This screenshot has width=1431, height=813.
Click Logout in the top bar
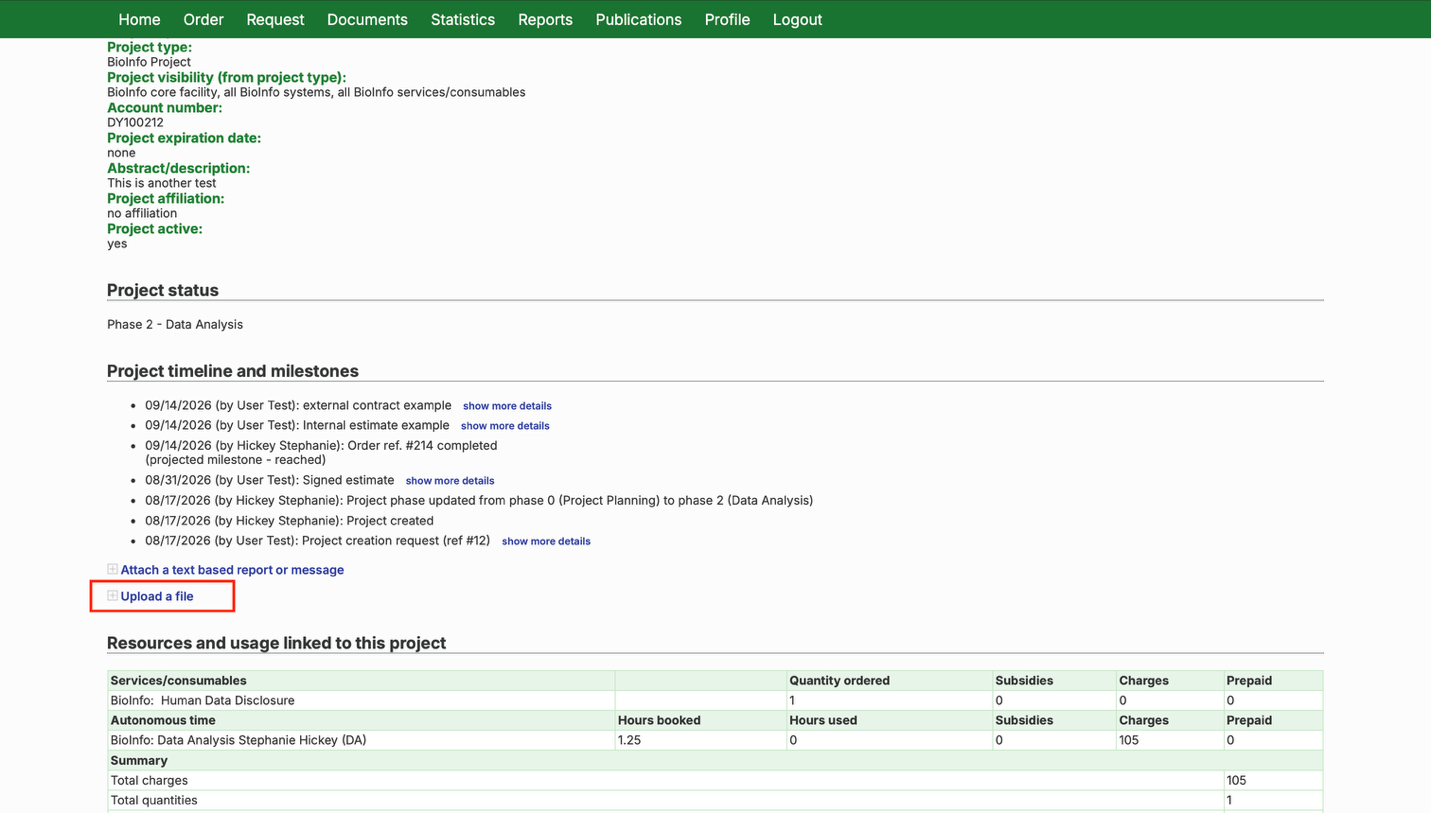click(x=797, y=20)
